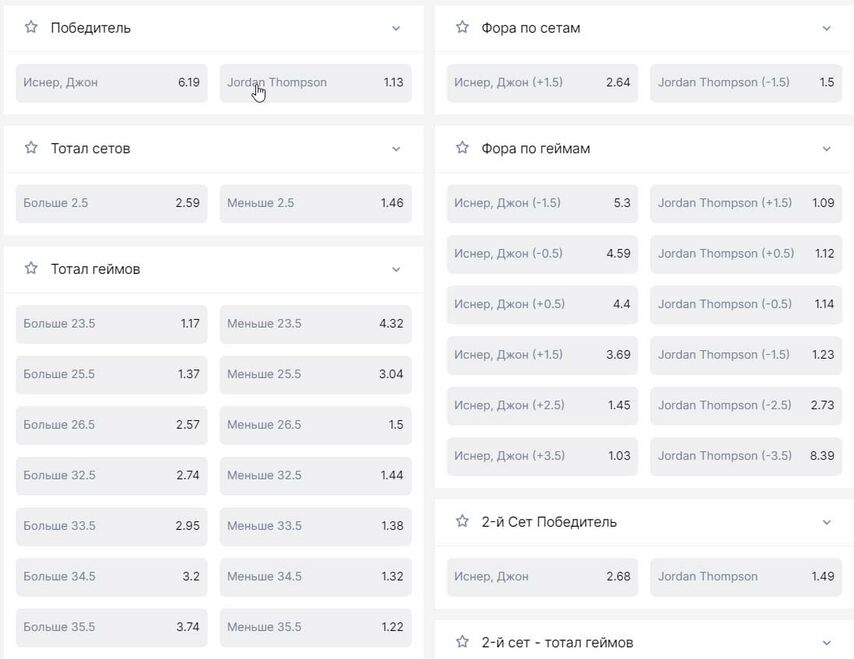Star the Фора по сетам market
Image resolution: width=854 pixels, height=659 pixels.
click(462, 28)
